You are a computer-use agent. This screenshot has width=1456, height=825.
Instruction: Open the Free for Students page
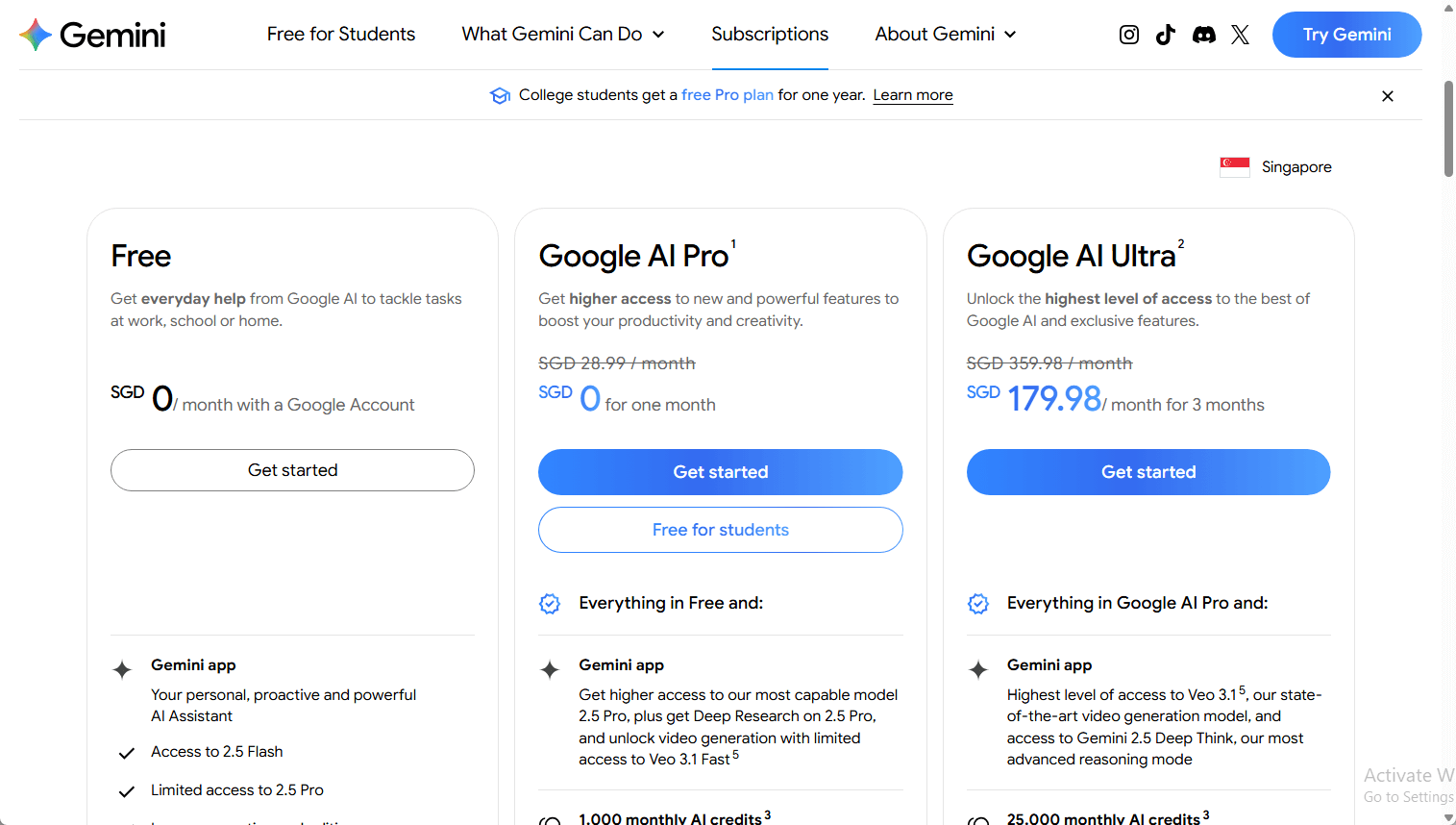[x=340, y=34]
